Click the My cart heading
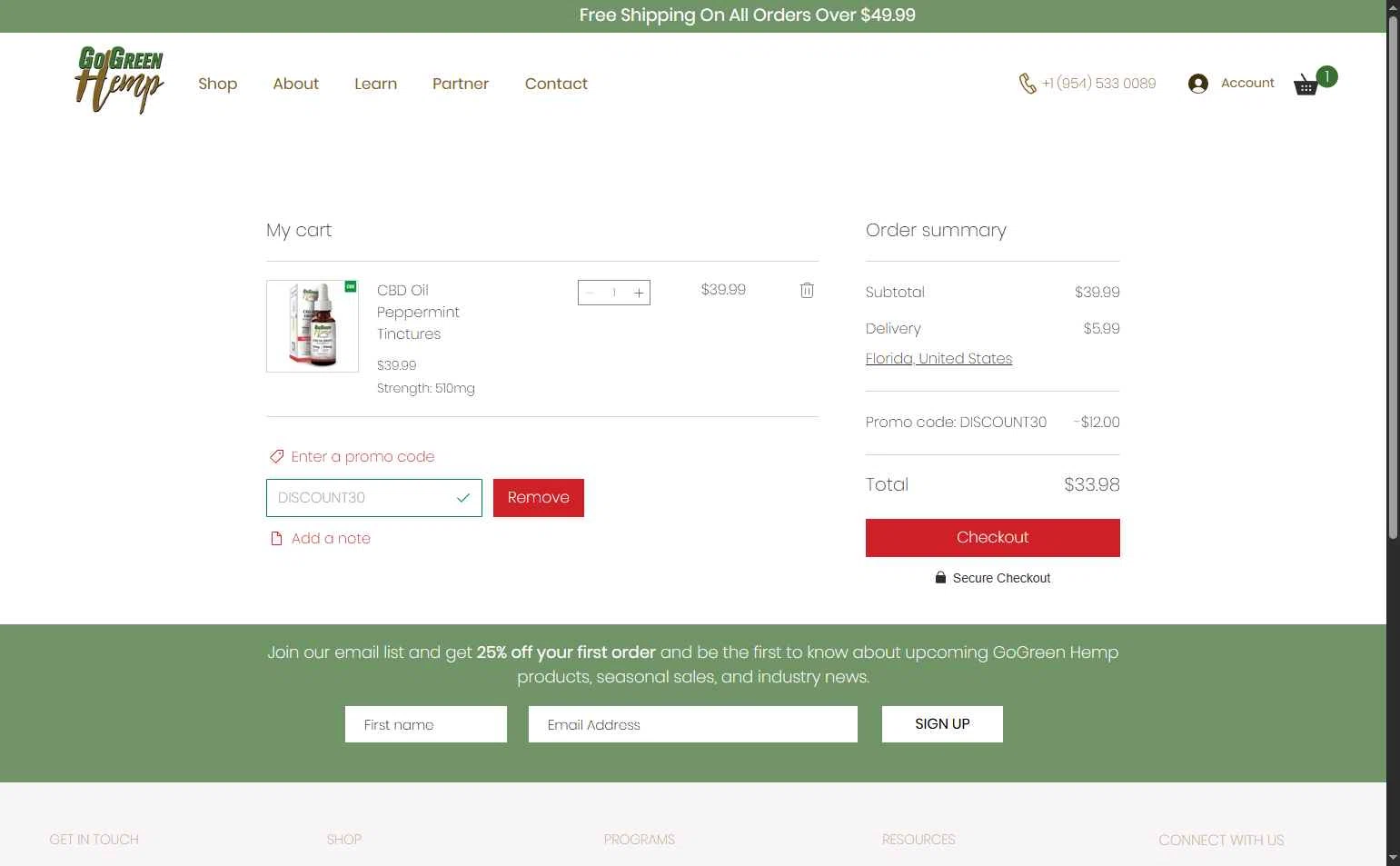 coord(299,230)
